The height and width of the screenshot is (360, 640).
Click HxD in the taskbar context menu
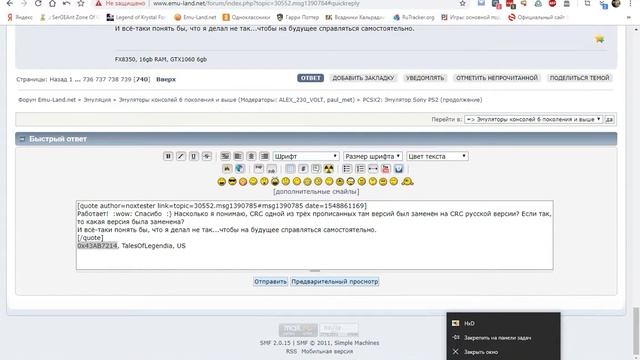pyautogui.click(x=503, y=323)
